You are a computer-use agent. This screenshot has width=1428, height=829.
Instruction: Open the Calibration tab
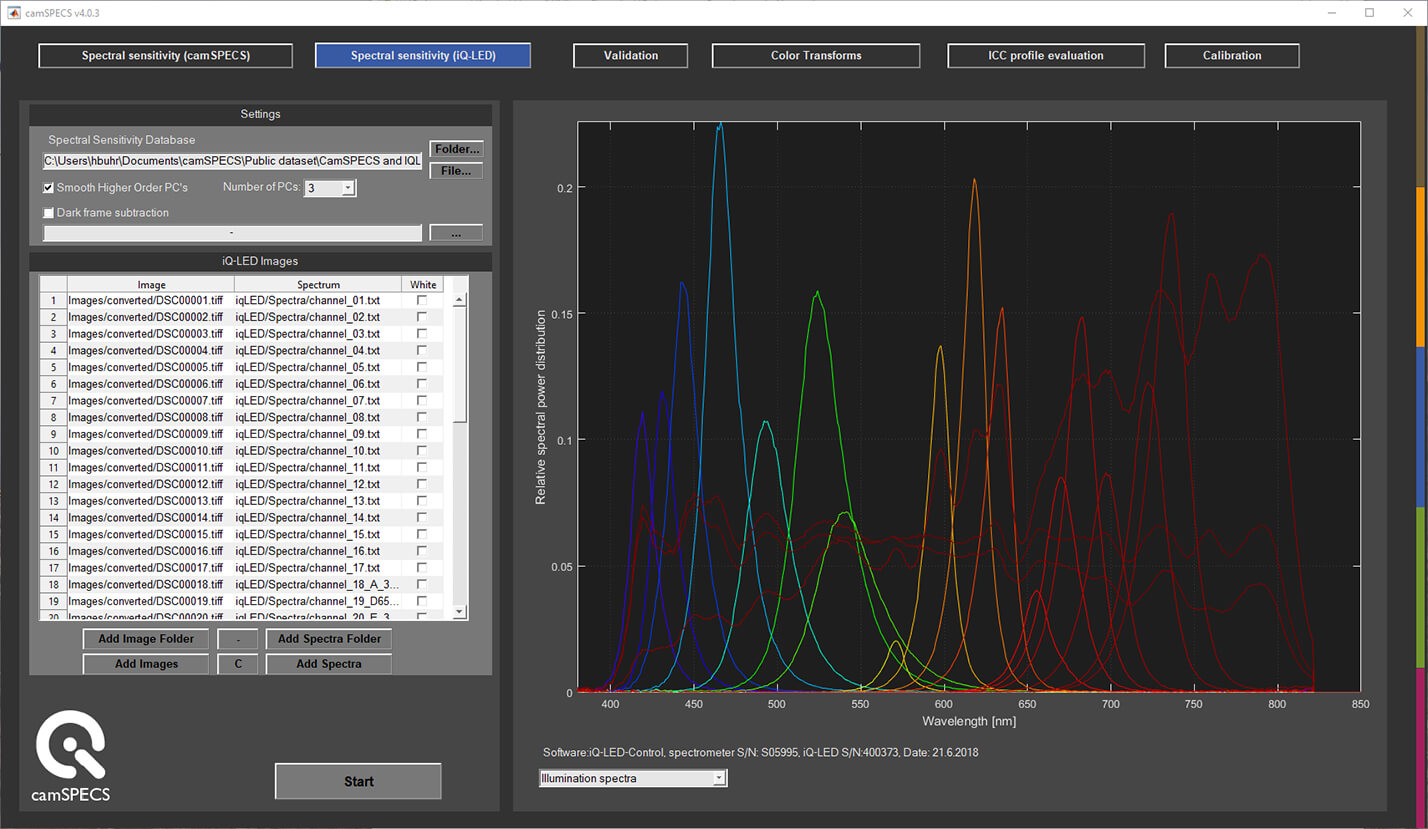[x=1232, y=56]
